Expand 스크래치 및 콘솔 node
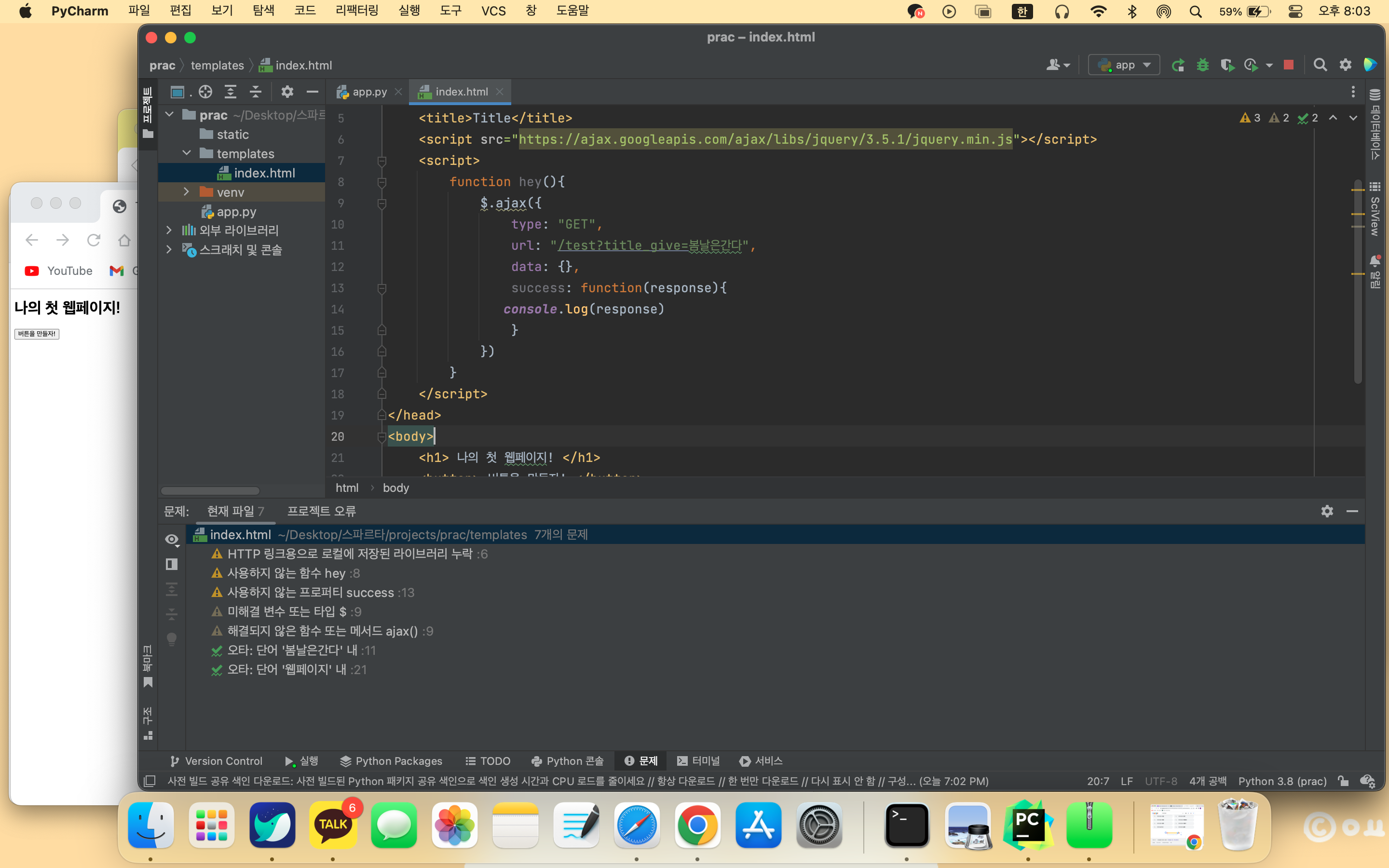 pos(169,249)
